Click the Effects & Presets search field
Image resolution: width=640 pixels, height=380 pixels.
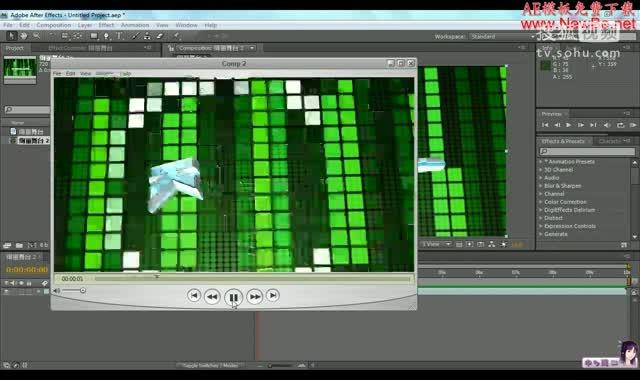587,152
